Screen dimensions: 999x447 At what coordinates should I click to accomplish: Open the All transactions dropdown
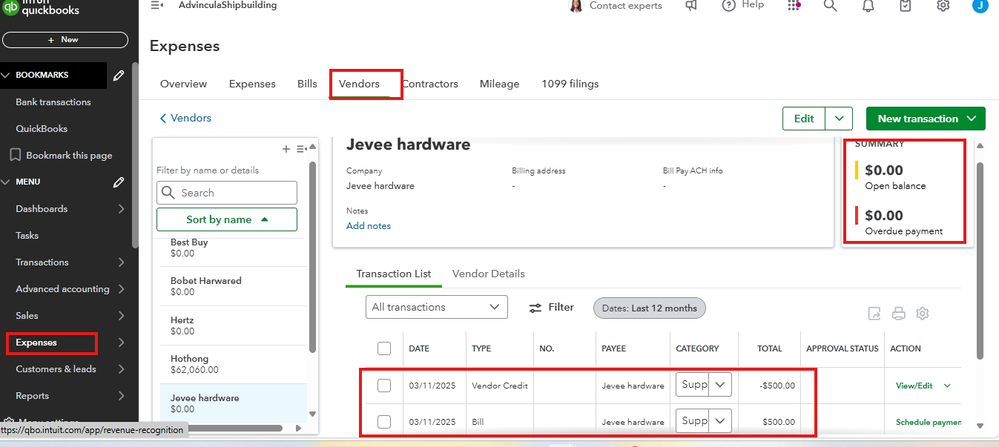pos(436,307)
